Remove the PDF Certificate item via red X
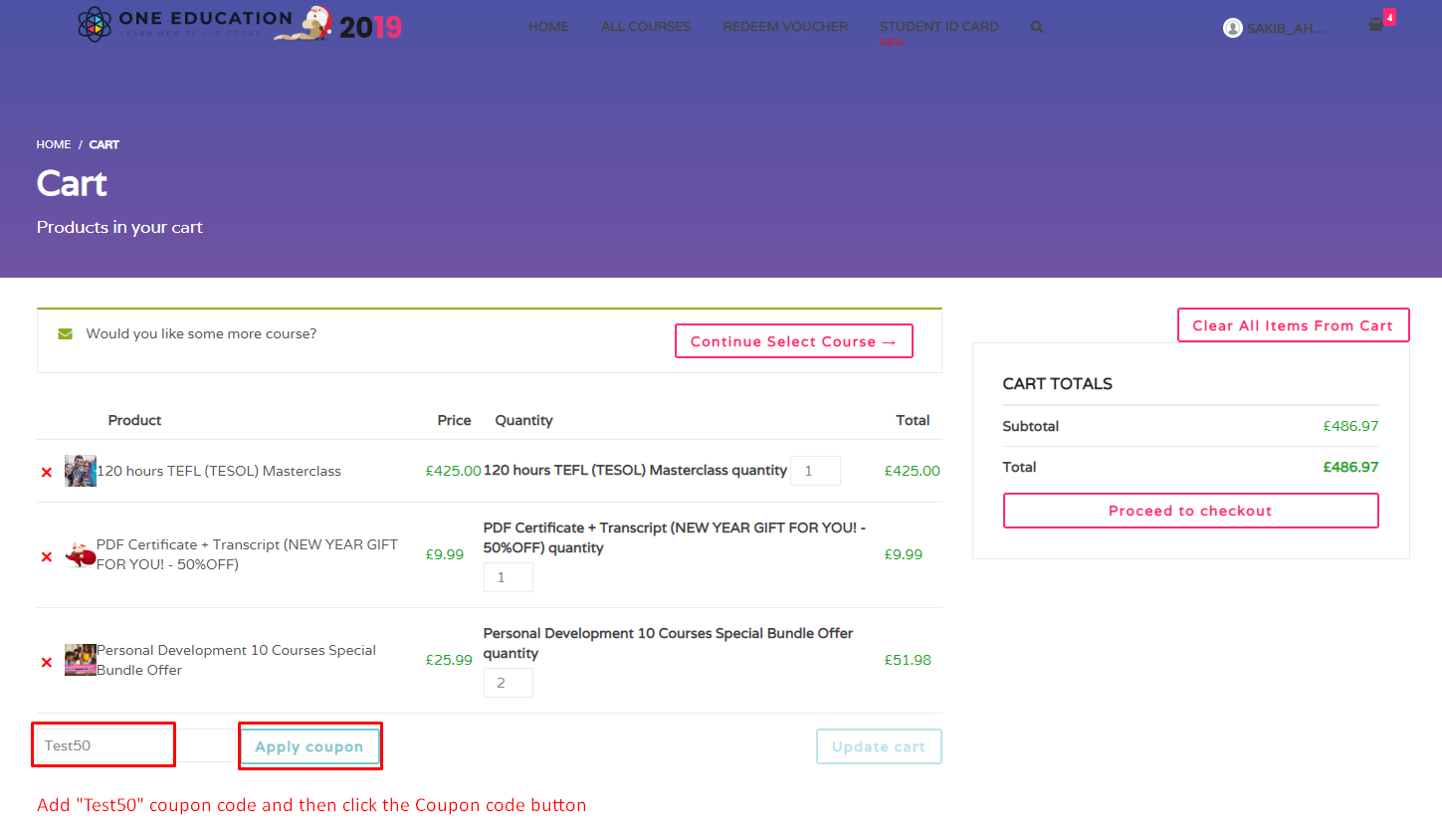Image resolution: width=1442 pixels, height=840 pixels. (x=46, y=556)
